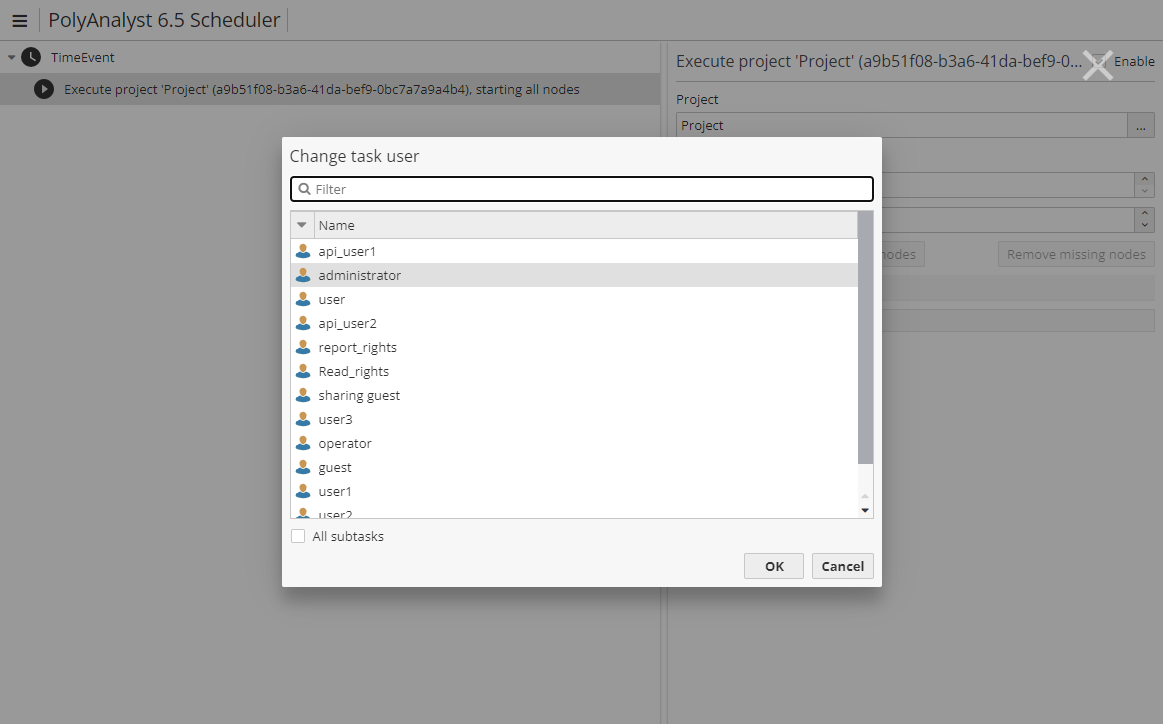Image resolution: width=1163 pixels, height=724 pixels.
Task: Click the user icon next to api_user1
Action: 303,251
